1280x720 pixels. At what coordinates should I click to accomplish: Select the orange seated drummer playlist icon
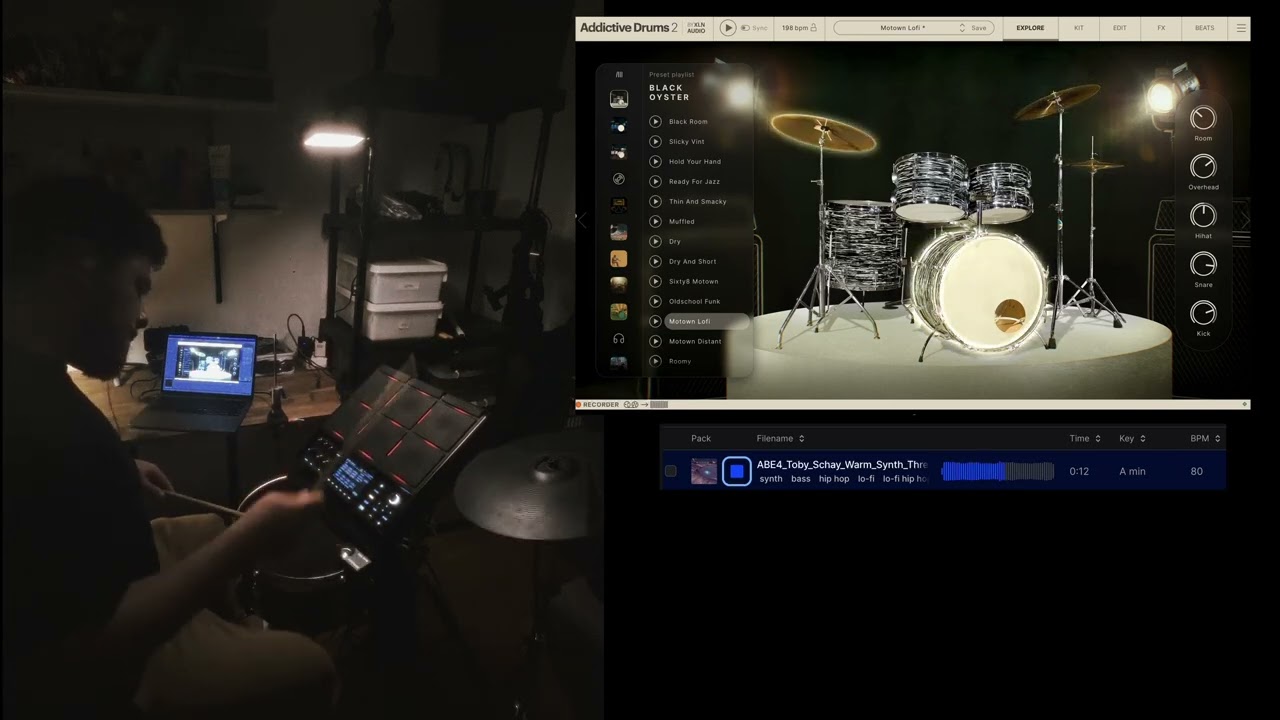tap(619, 259)
